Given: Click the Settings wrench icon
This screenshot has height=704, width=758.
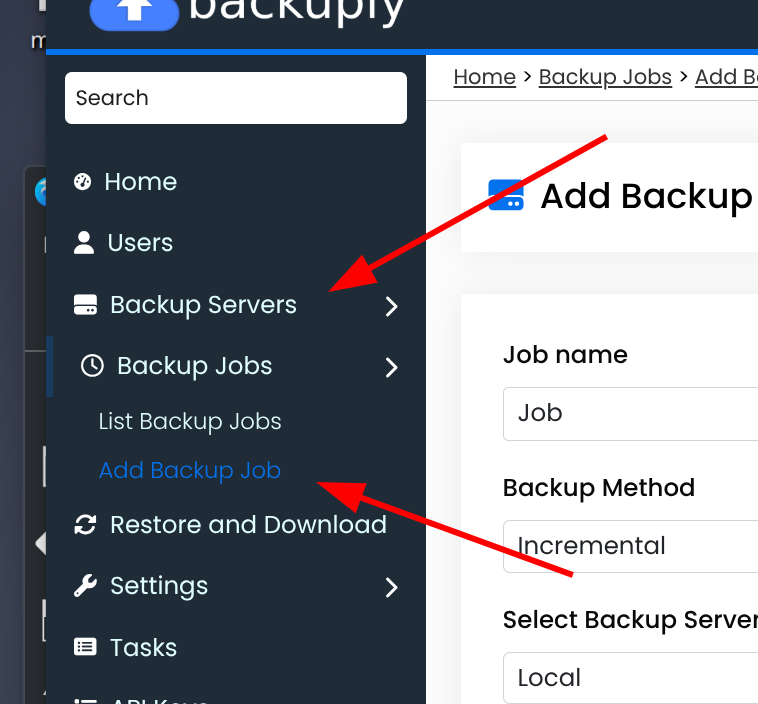Looking at the screenshot, I should click(85, 586).
